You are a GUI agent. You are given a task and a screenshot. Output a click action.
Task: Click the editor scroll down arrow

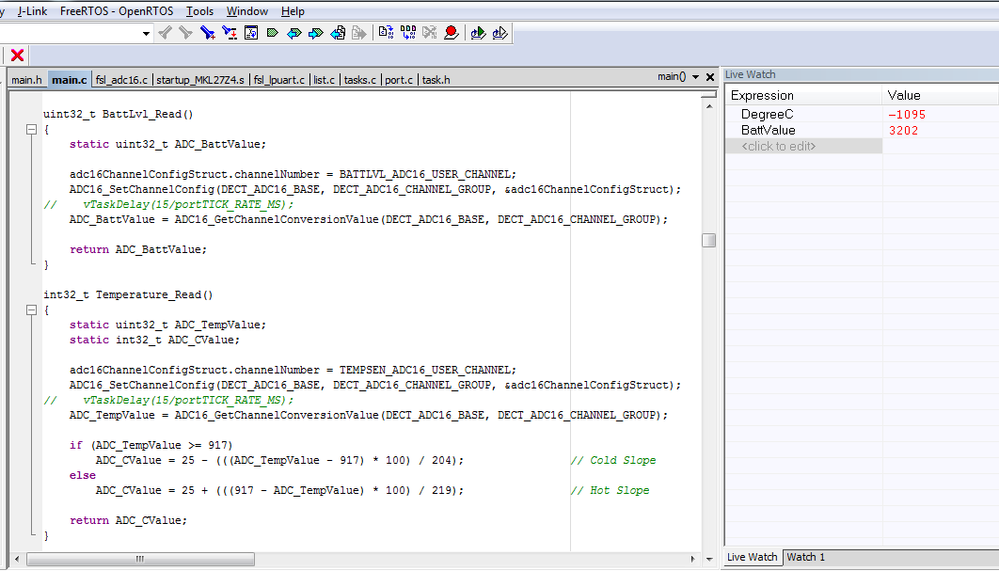[x=709, y=559]
